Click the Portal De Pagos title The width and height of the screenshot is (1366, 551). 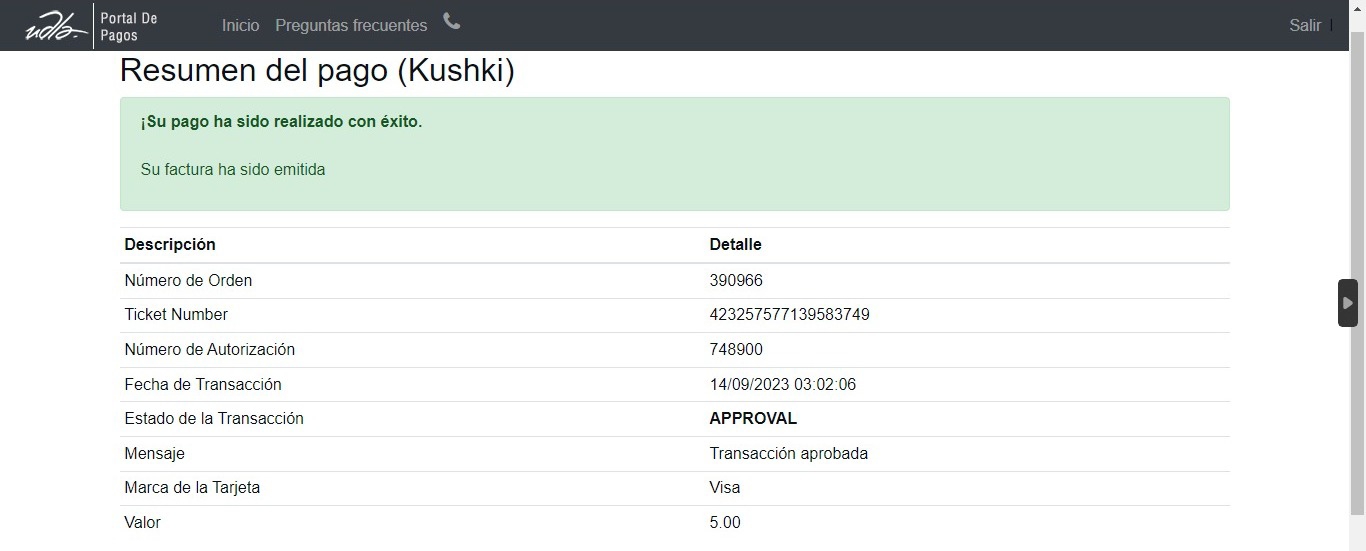(x=129, y=27)
